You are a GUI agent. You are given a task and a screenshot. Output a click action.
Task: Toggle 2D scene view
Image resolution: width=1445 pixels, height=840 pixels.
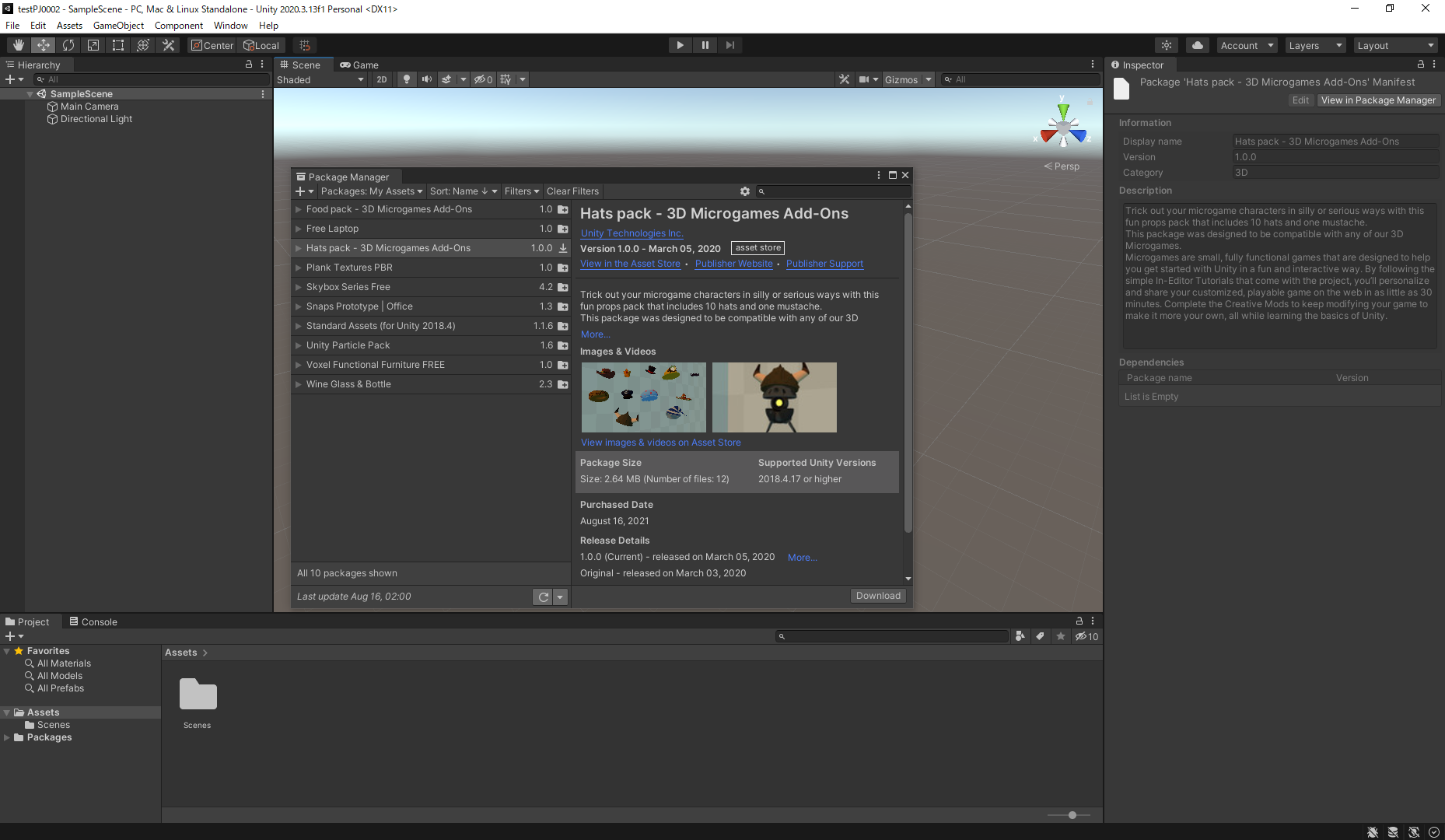point(382,79)
